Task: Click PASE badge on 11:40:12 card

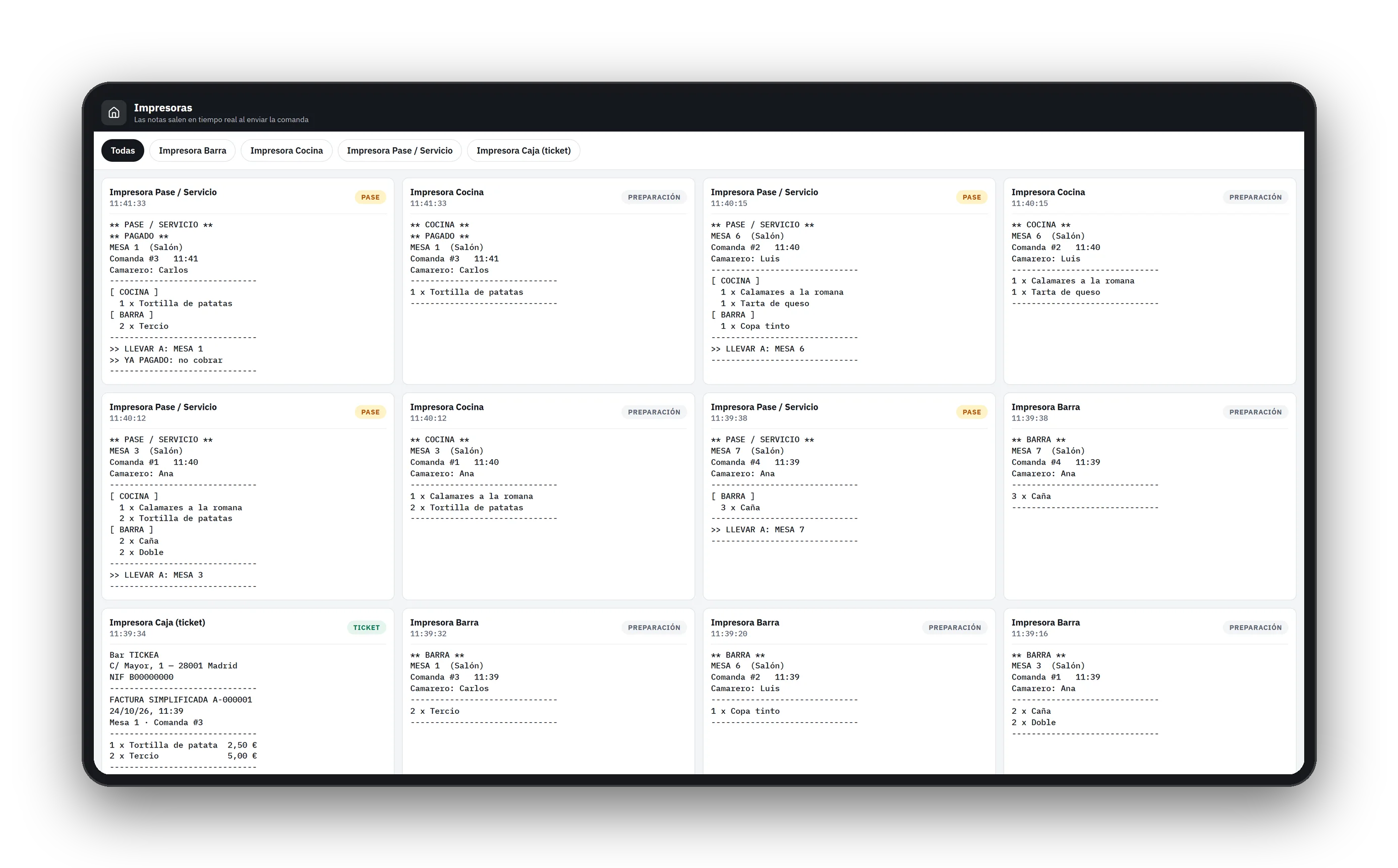Action: click(371, 412)
